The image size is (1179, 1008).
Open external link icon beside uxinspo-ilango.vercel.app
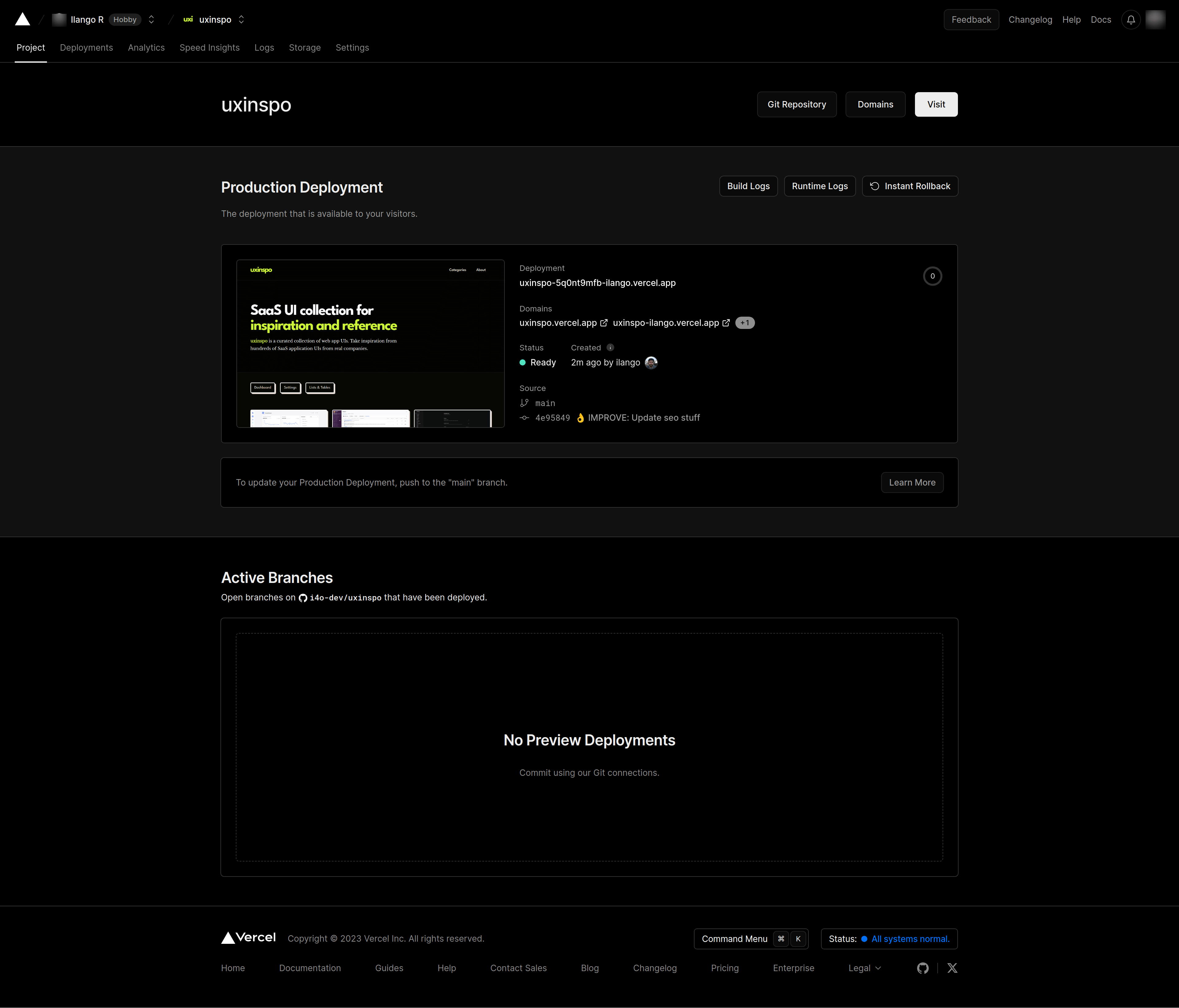726,323
